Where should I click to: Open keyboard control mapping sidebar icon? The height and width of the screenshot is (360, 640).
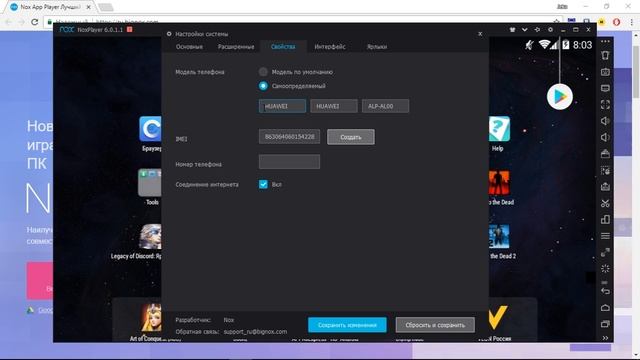coord(605,72)
